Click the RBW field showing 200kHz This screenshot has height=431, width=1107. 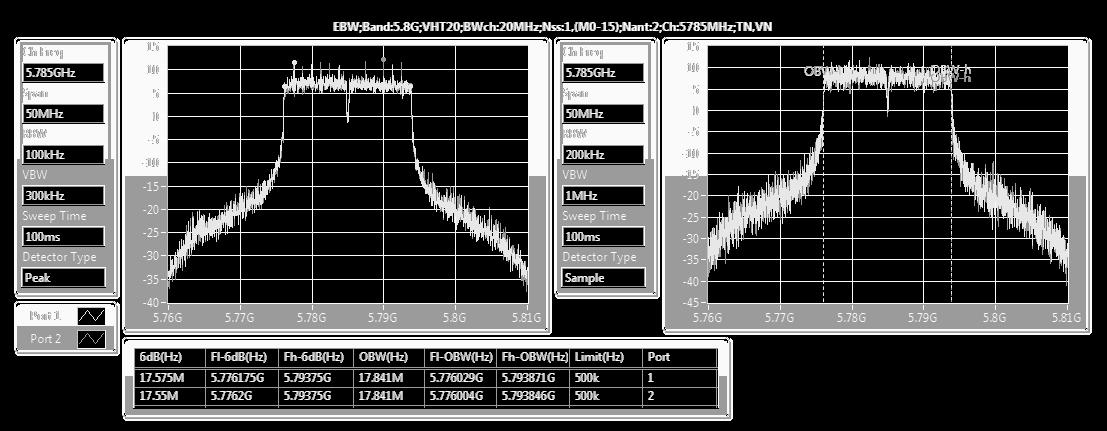click(604, 154)
